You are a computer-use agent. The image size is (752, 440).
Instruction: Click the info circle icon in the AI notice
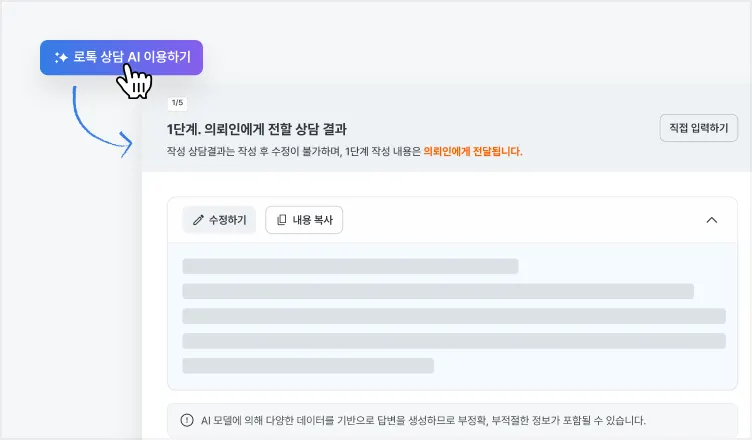point(187,420)
